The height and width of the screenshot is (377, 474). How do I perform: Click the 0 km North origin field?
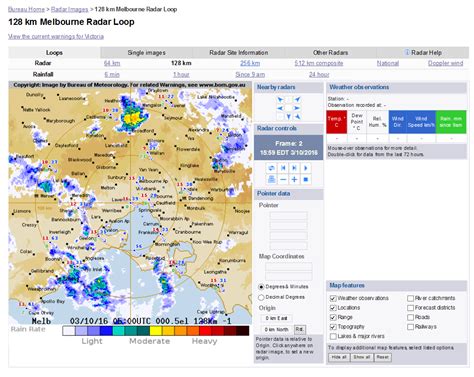click(276, 330)
